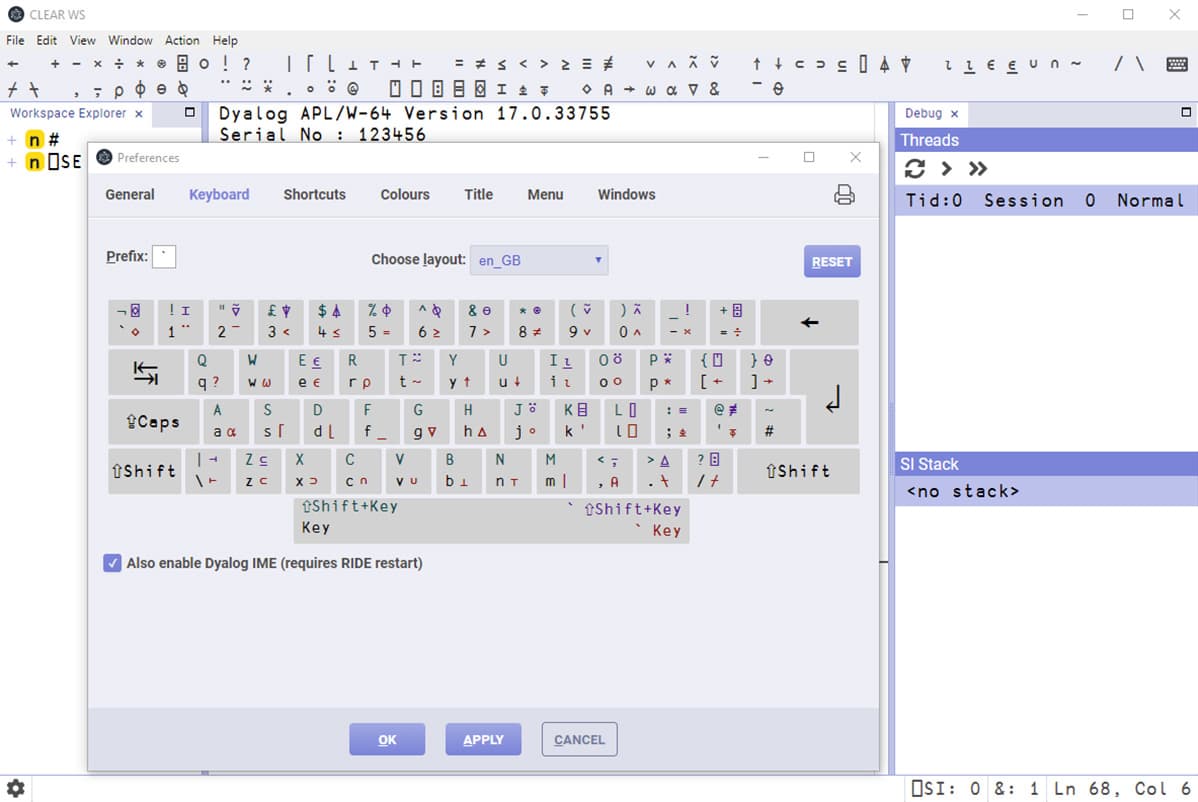Confirm preferences with OK
1198x802 pixels.
point(387,739)
